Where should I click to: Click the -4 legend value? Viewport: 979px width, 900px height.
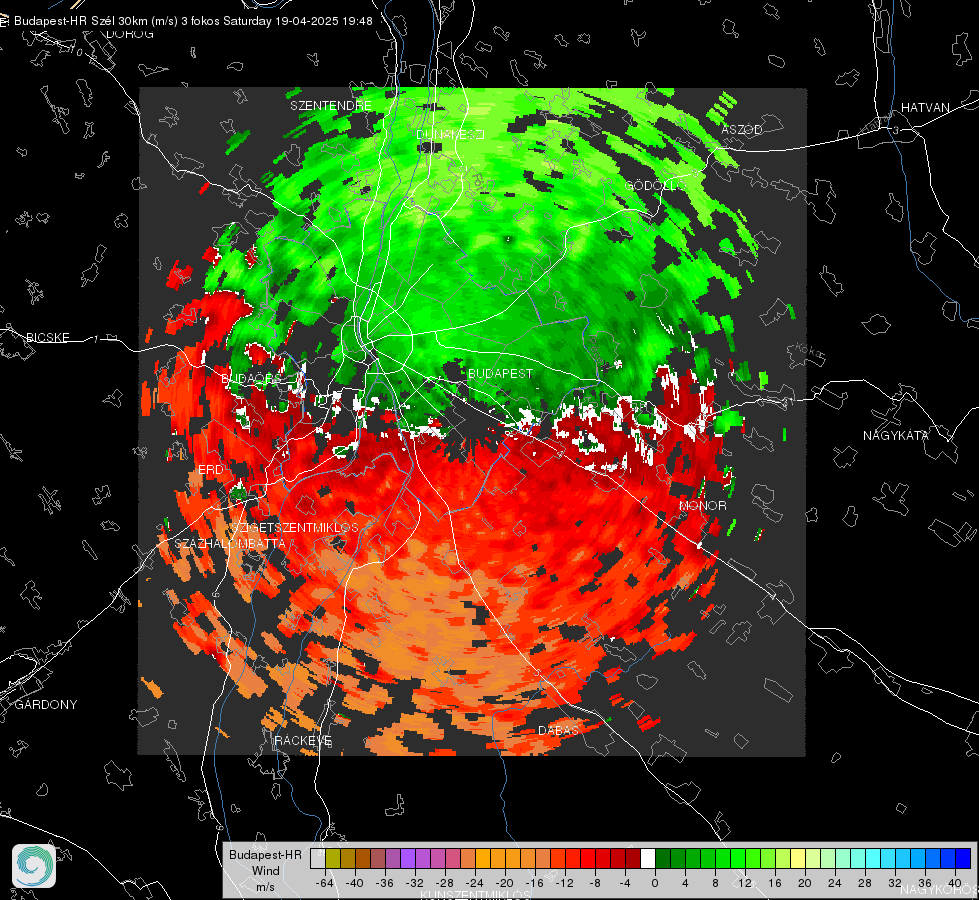(x=625, y=883)
